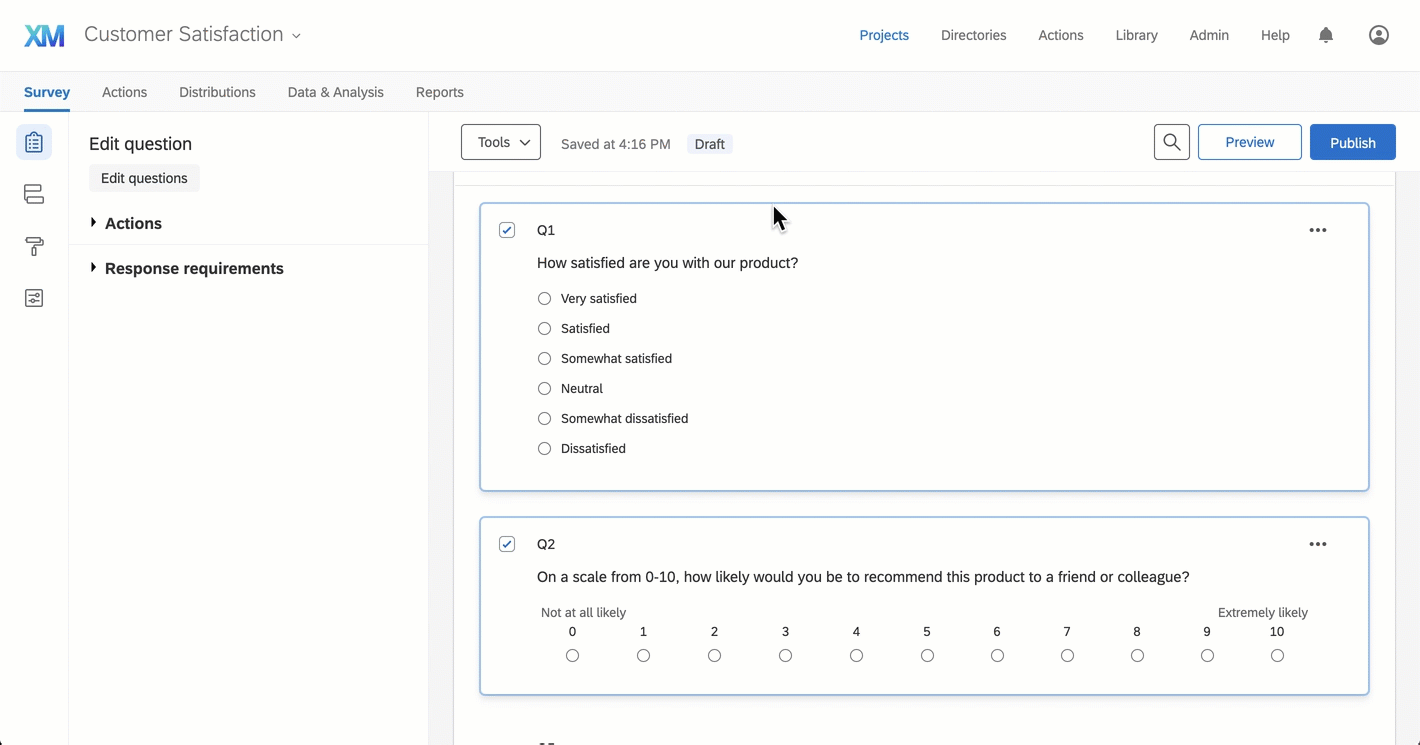Select rating 10 radio button in Q2
The image size is (1420, 745).
(x=1277, y=656)
